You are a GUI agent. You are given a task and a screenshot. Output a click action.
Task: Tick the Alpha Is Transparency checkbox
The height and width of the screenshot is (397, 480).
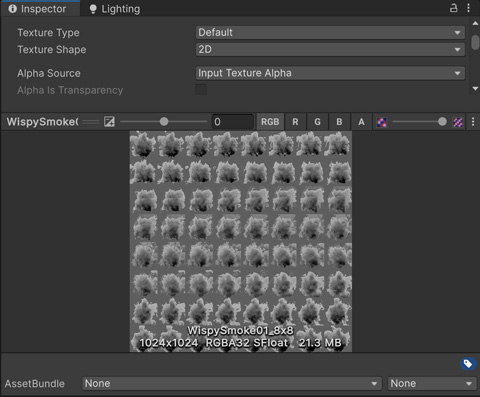tap(201, 90)
